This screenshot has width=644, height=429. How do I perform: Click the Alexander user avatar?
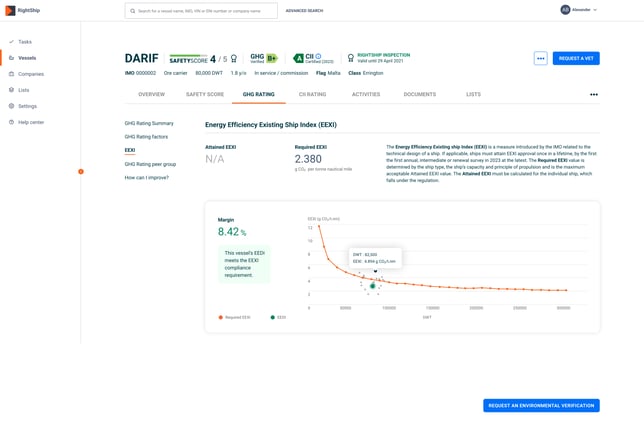coord(566,10)
